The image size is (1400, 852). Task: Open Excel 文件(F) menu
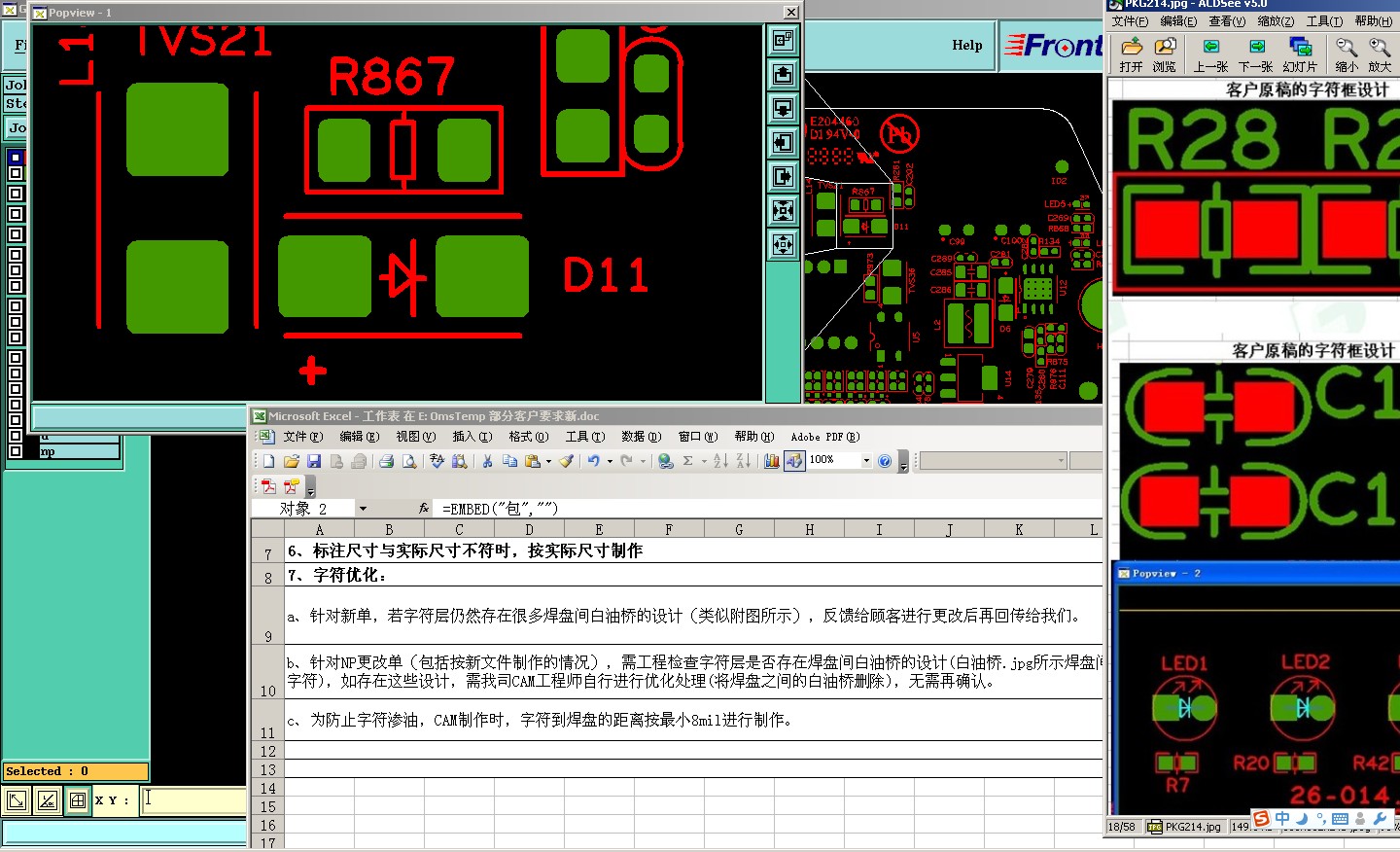coord(302,437)
